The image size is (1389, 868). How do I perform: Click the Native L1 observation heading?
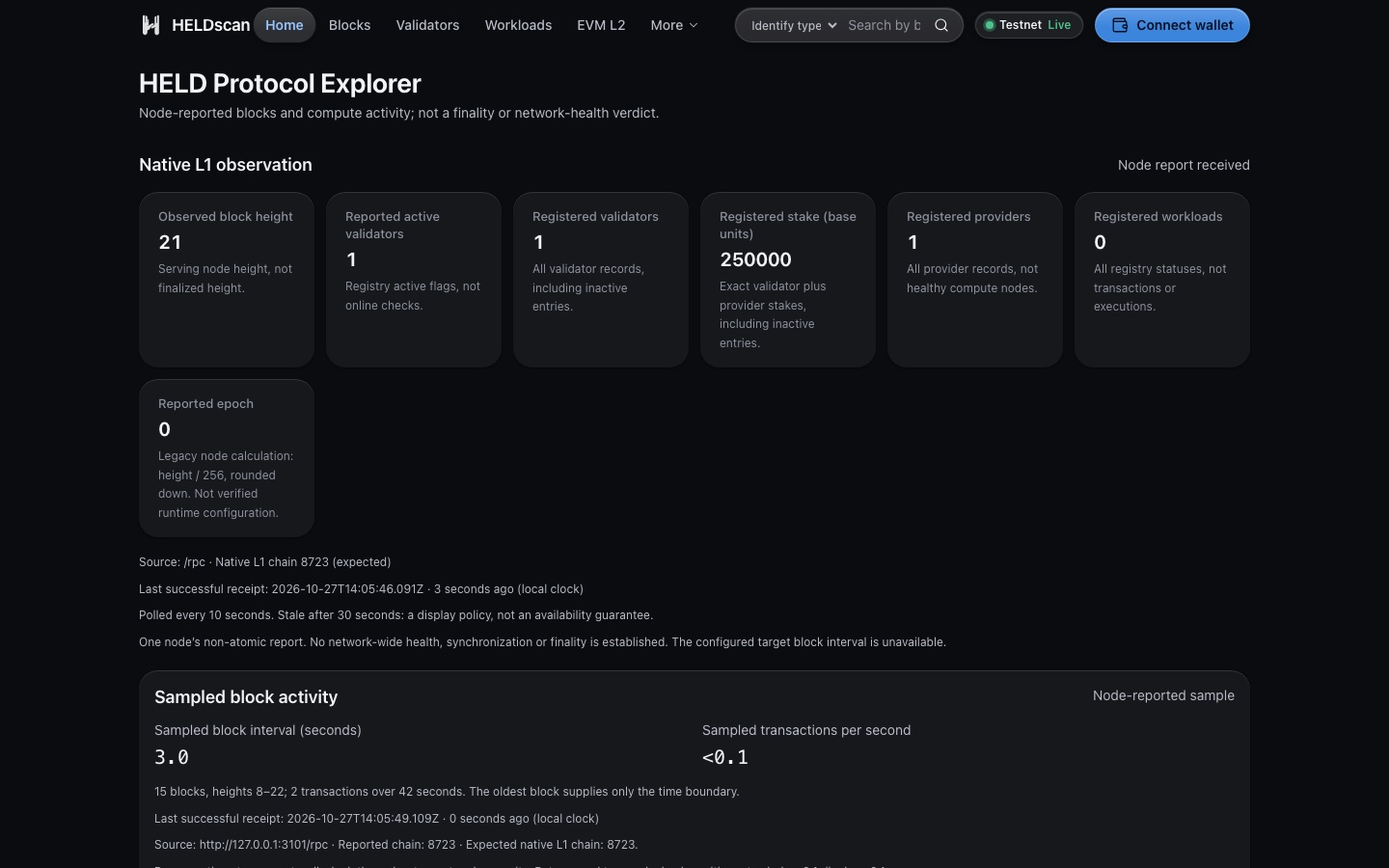coord(226,165)
